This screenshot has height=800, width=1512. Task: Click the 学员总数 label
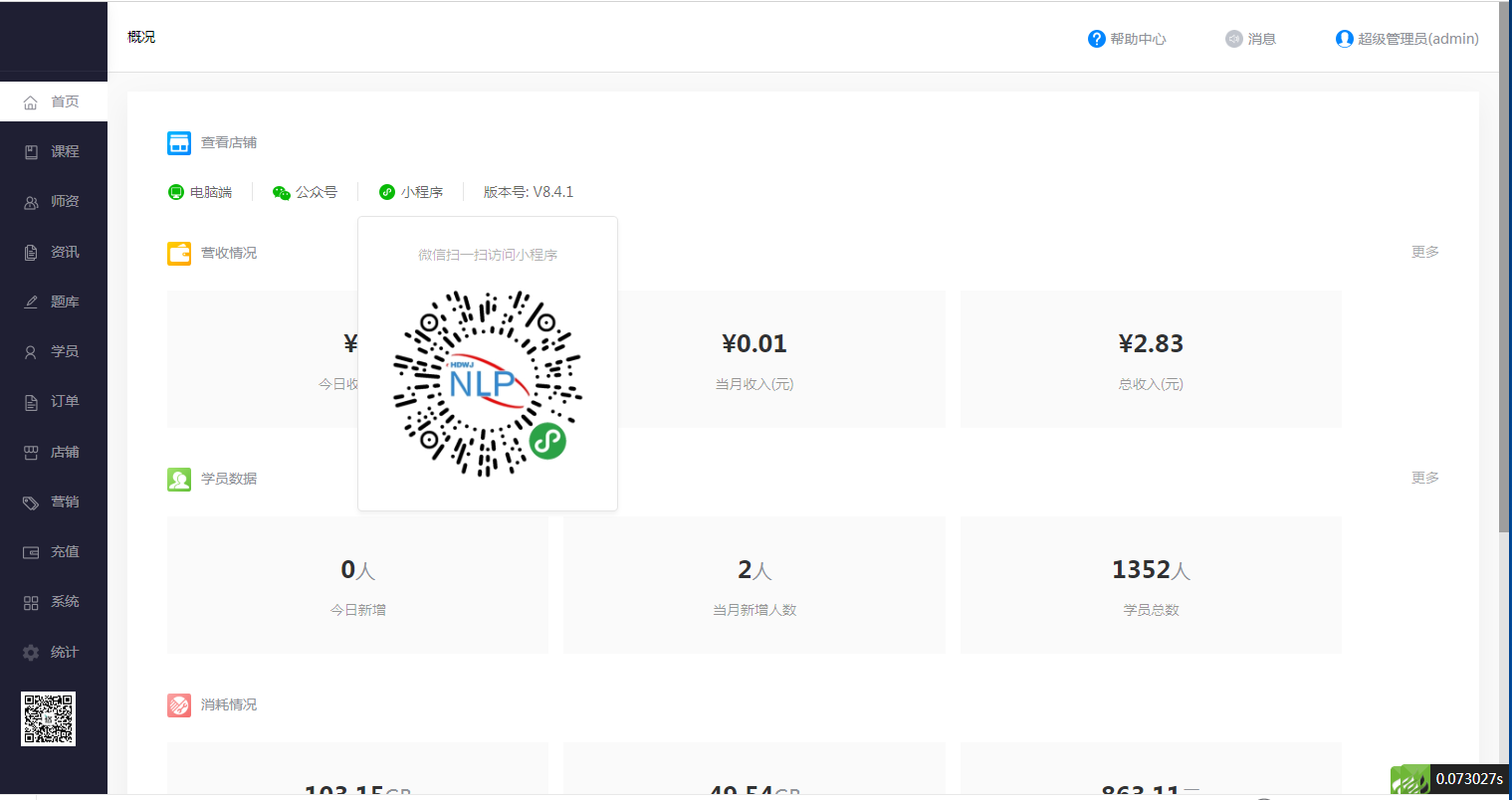[x=1151, y=610]
